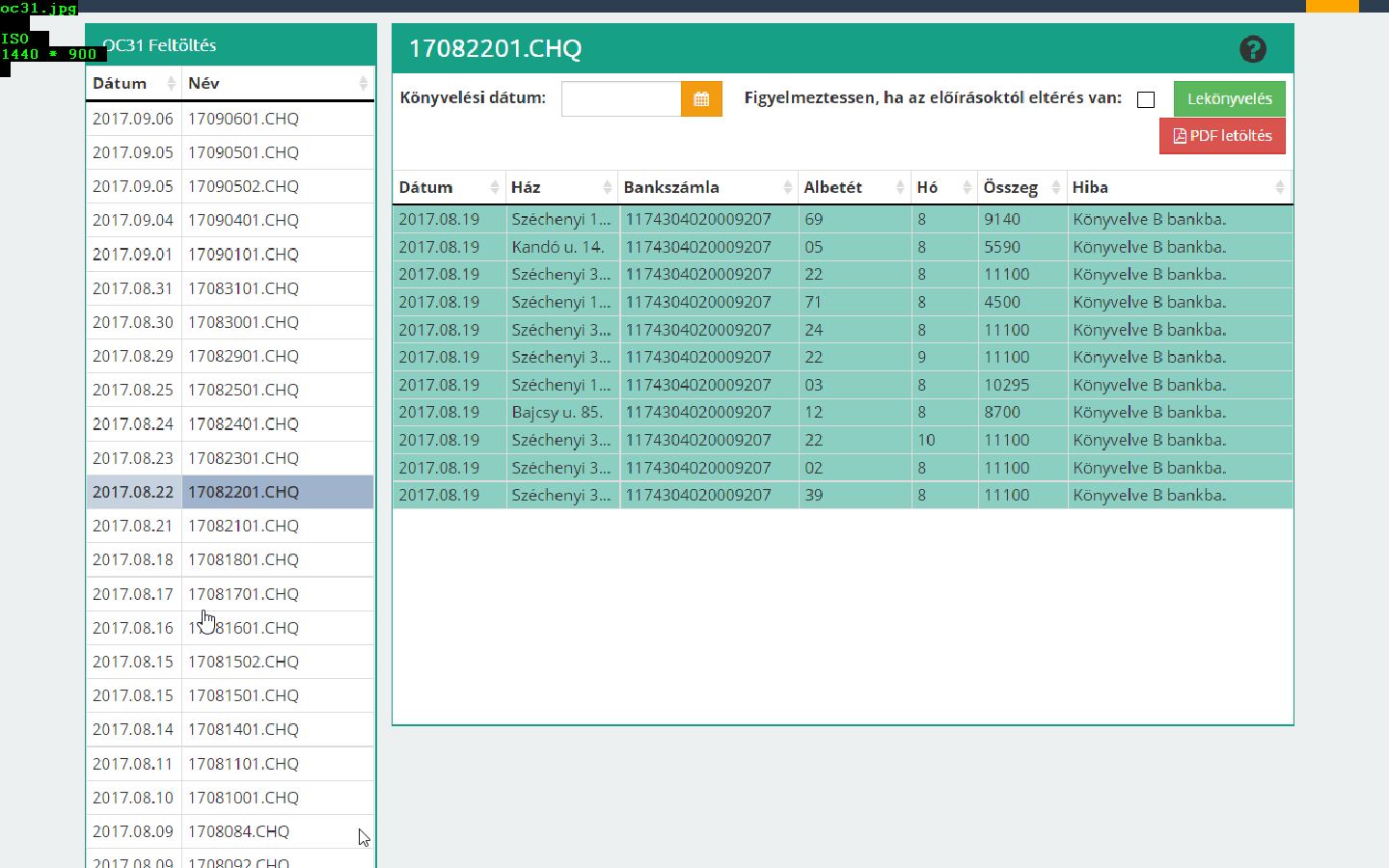
Task: Download PDF with PDF letöltés button
Action: (1222, 136)
